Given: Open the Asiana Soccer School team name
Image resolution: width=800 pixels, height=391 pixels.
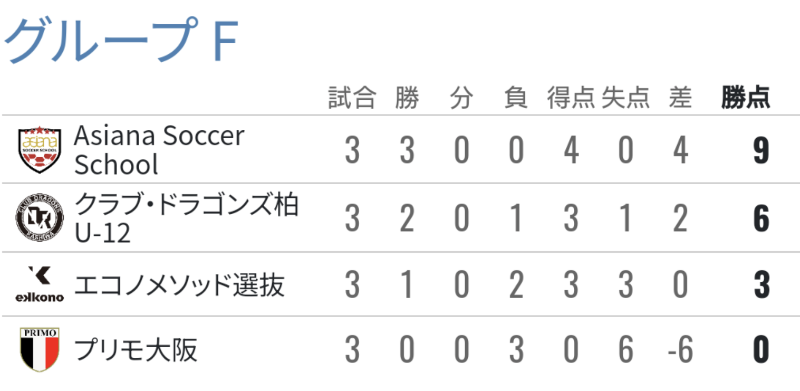Looking at the screenshot, I should pyautogui.click(x=160, y=150).
